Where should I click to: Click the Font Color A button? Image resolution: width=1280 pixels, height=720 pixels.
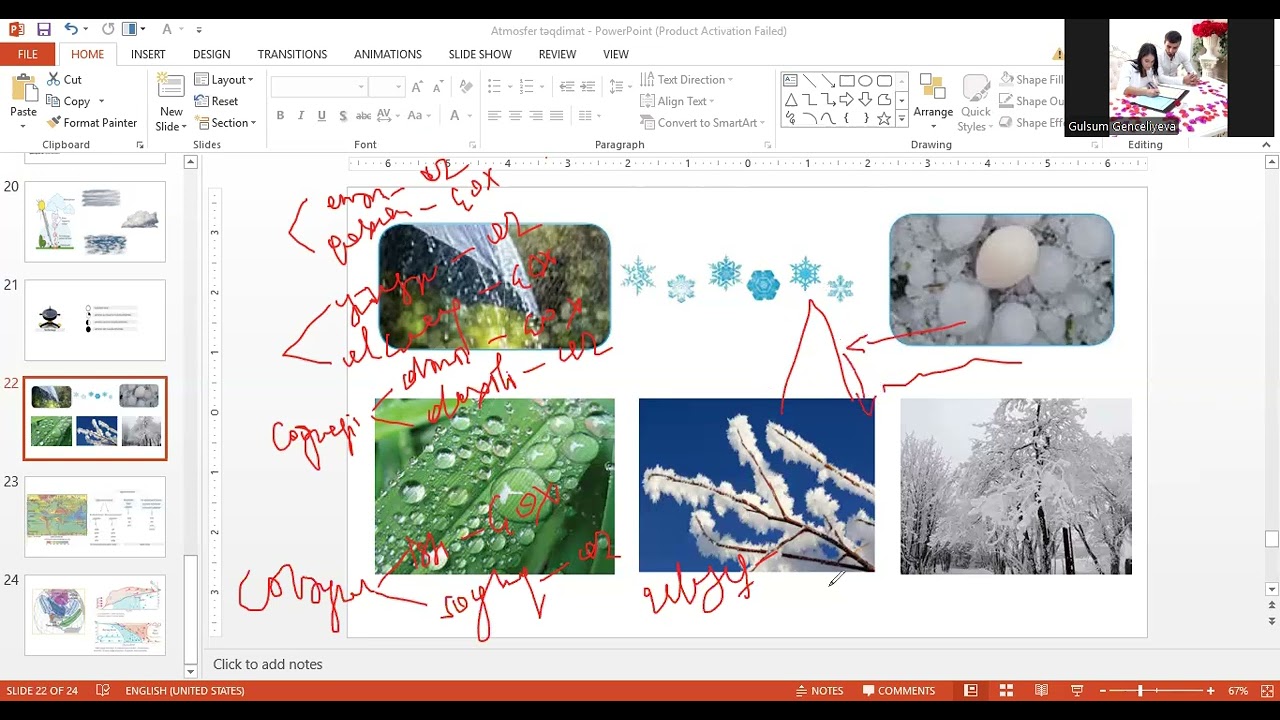[x=455, y=116]
